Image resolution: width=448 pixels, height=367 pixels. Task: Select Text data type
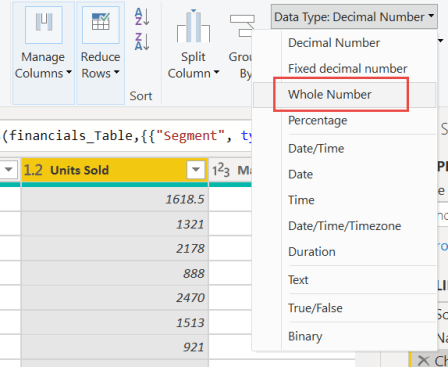345,280
